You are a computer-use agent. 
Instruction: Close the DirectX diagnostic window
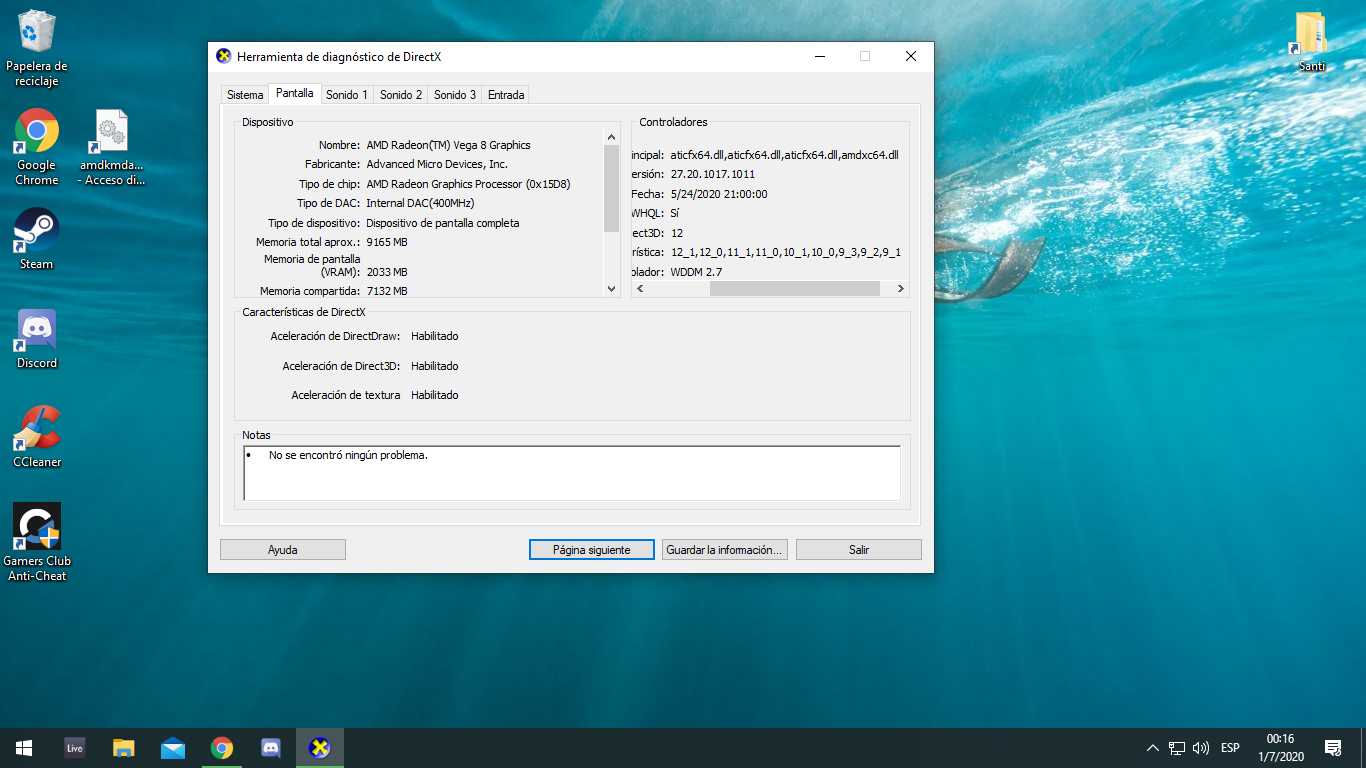(x=910, y=56)
